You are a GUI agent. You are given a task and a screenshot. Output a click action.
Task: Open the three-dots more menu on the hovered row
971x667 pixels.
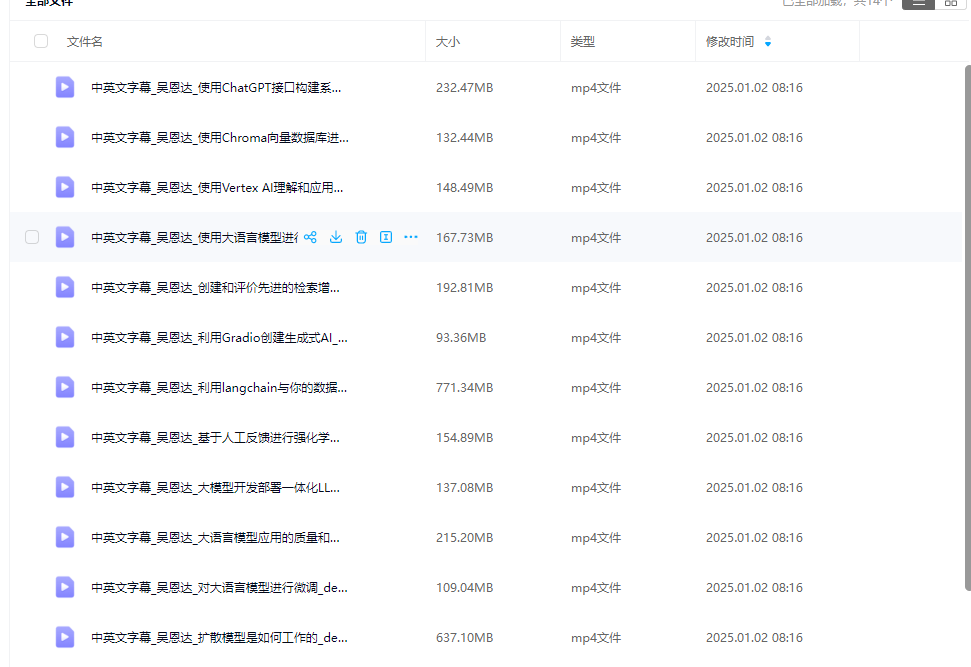[411, 237]
